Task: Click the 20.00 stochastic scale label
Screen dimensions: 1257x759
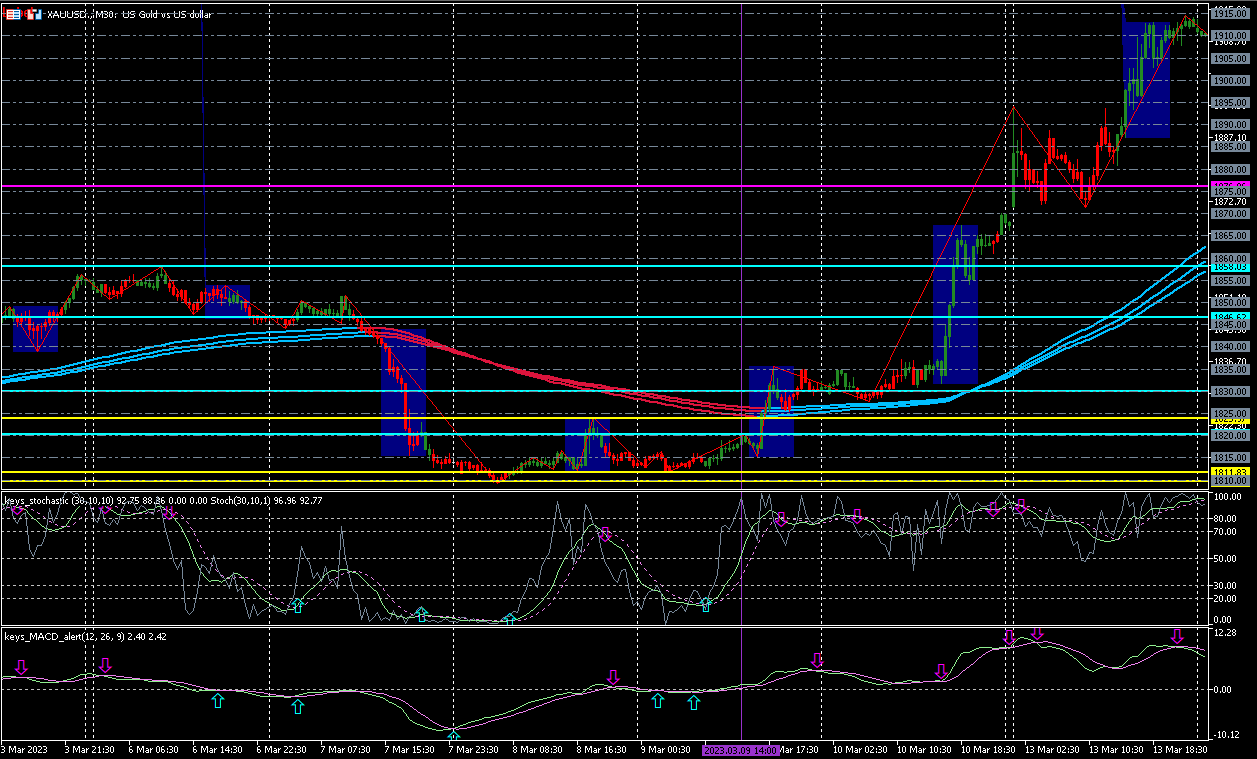Action: coord(1224,598)
